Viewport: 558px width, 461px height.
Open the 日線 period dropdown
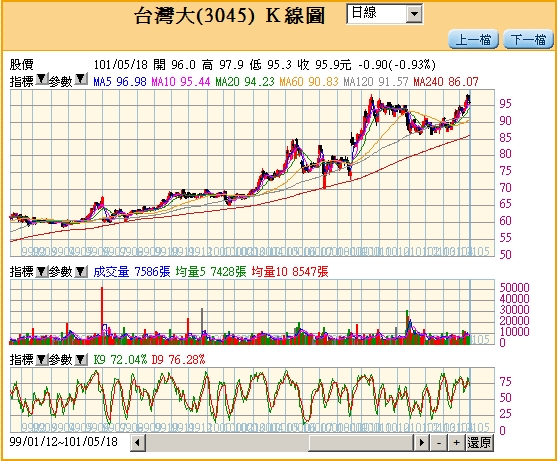pyautogui.click(x=385, y=14)
